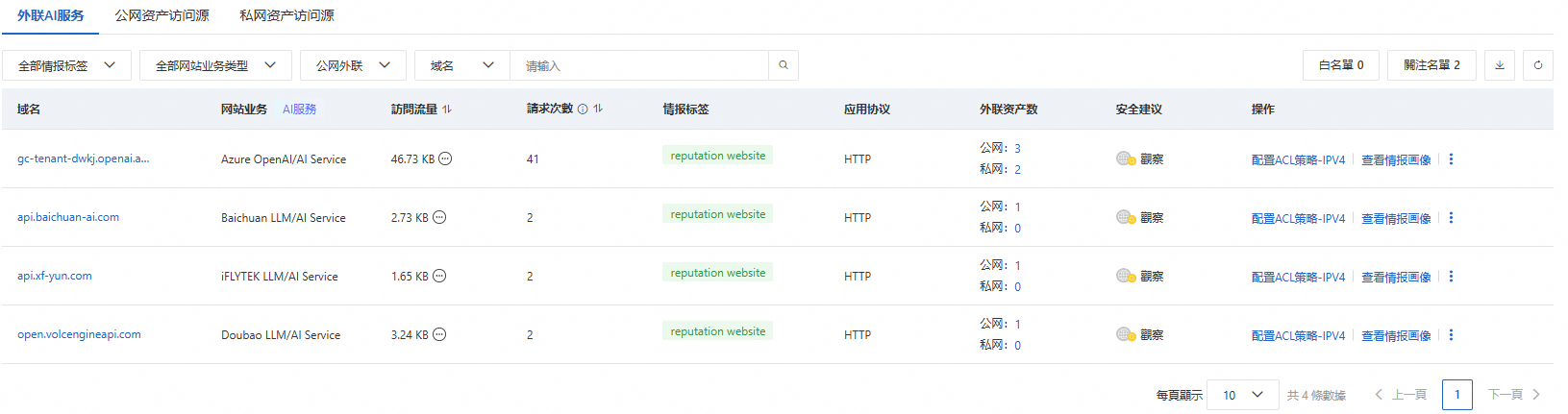Screen dimensions: 1568x414
Task: Click public asset count 1 in Baichuan row
Action: 1017,207
